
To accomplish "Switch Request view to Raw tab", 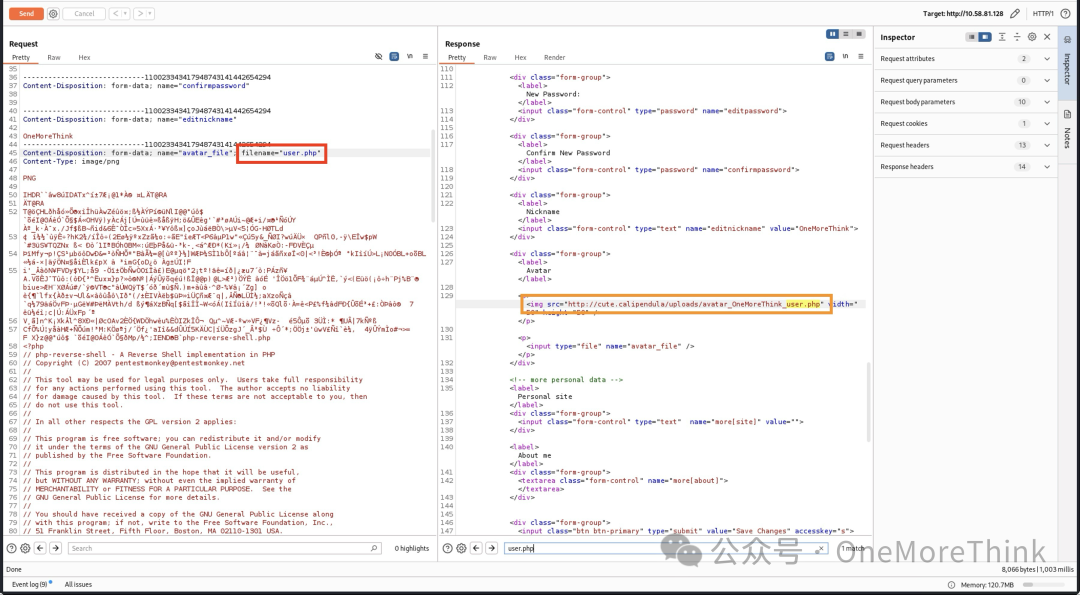I will pos(54,58).
